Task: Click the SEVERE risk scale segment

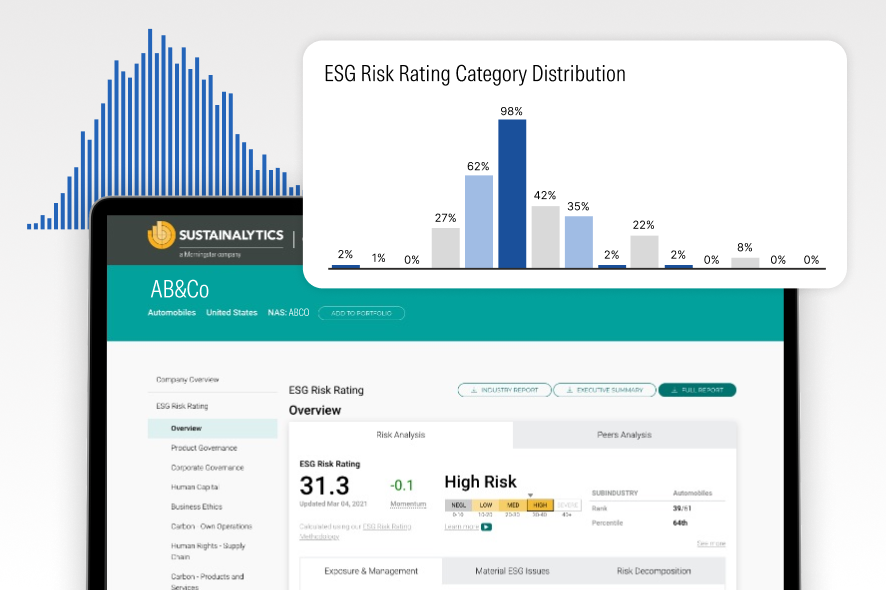Action: coord(567,505)
